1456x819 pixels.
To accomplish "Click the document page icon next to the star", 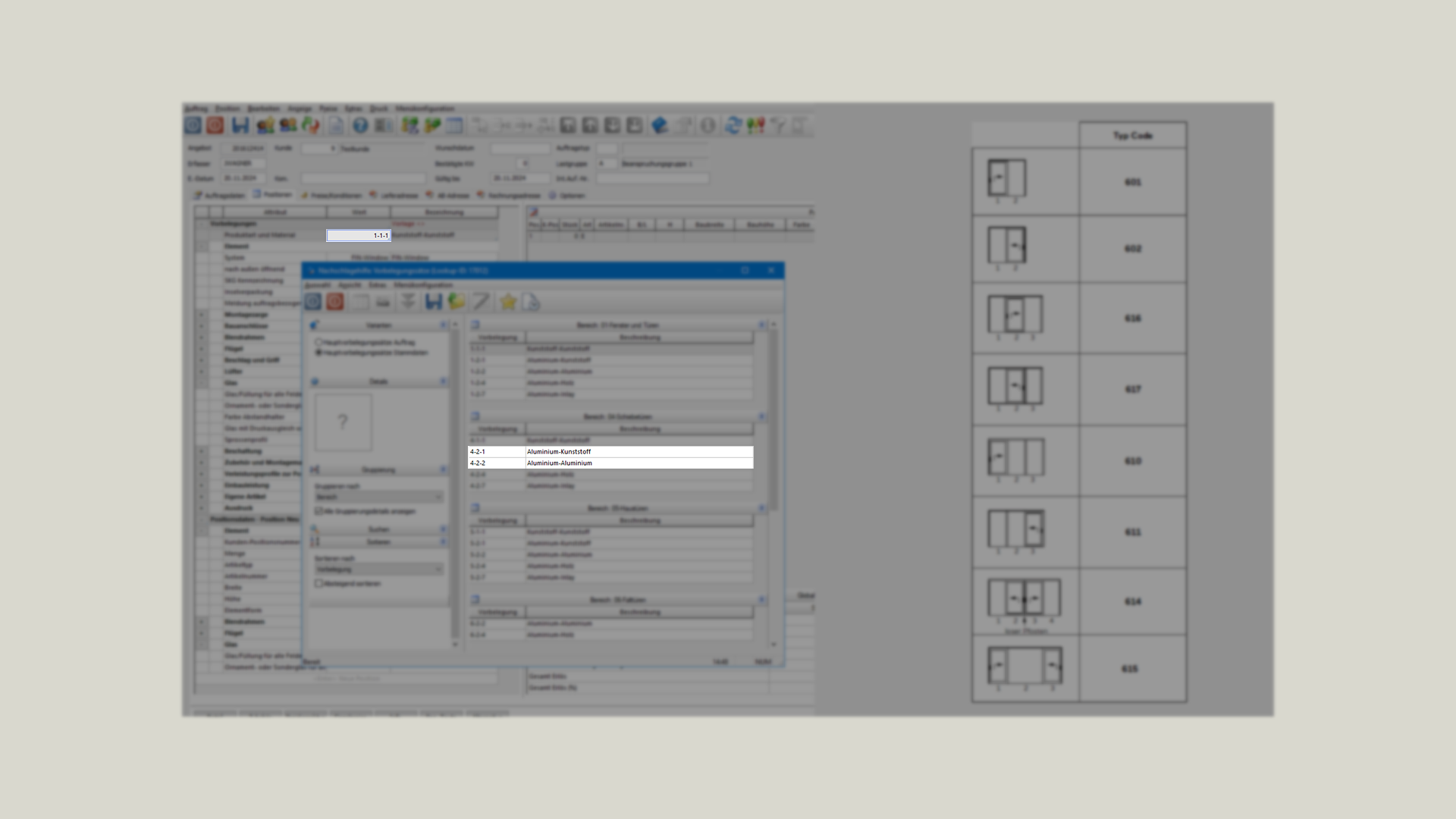I will click(x=531, y=302).
